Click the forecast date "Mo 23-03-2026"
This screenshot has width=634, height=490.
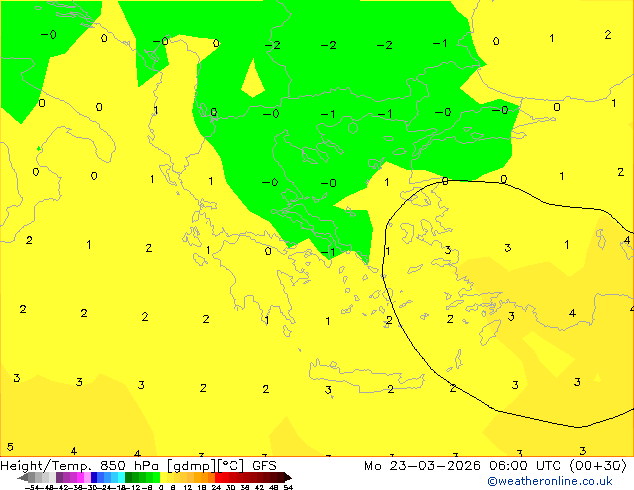(422, 466)
